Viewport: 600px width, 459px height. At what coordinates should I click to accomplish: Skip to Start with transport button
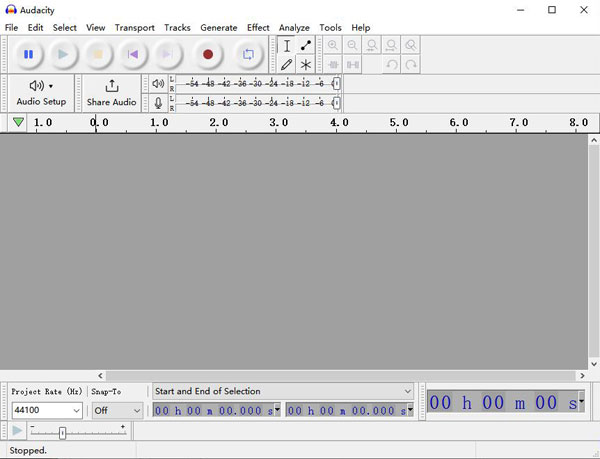click(x=132, y=54)
